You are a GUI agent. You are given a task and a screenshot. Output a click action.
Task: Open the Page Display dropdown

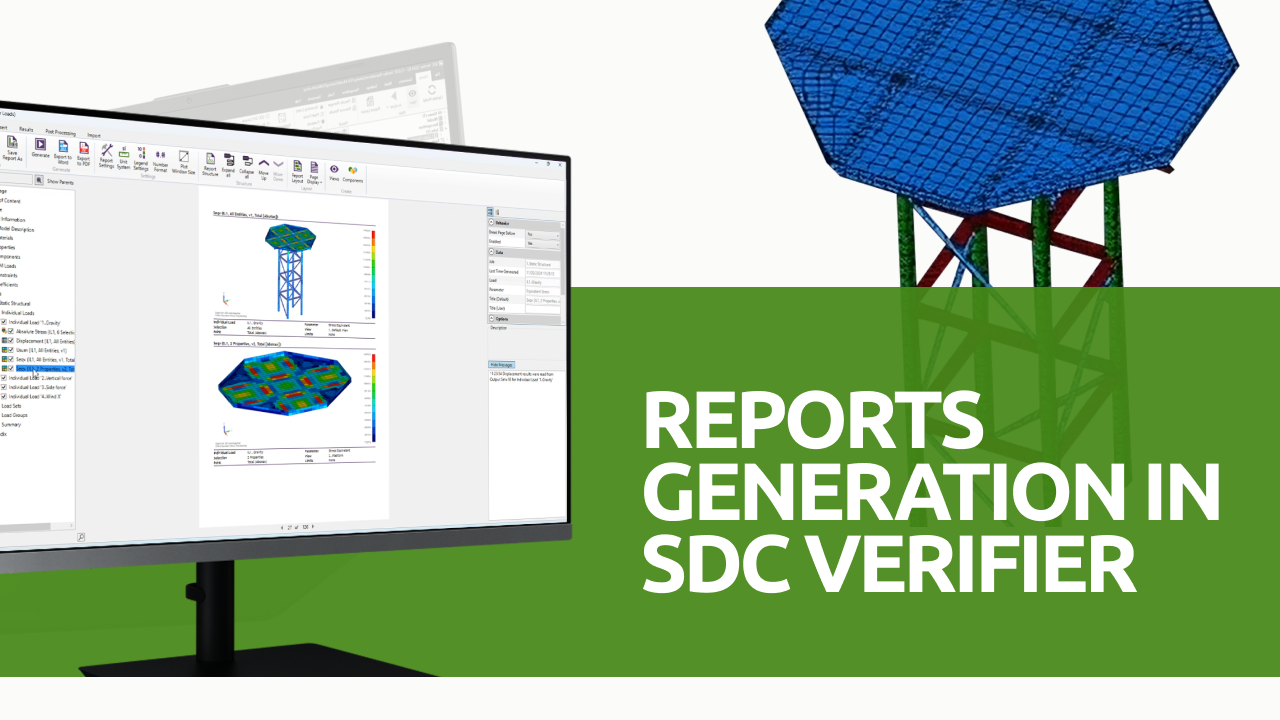point(313,172)
